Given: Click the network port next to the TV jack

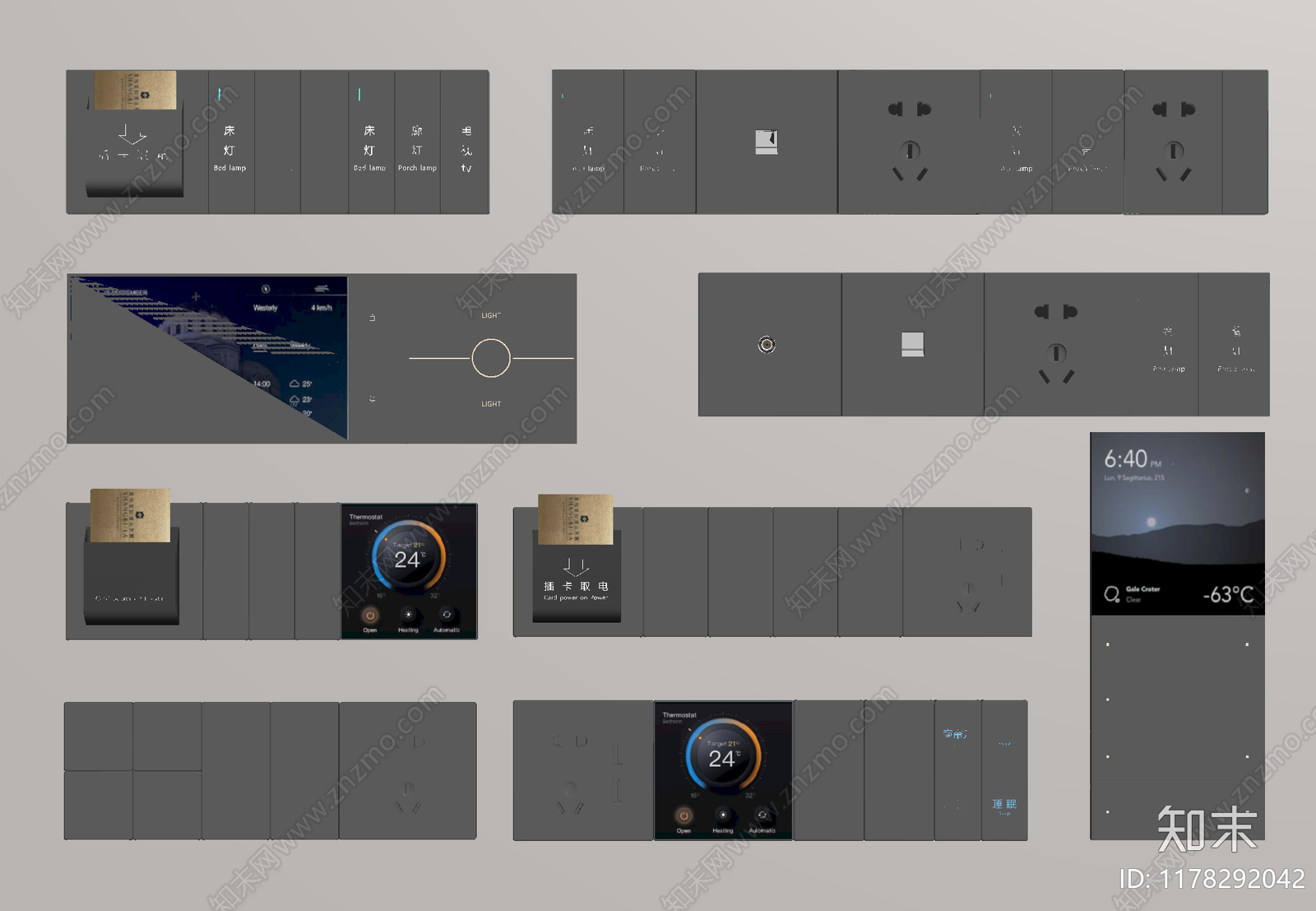Looking at the screenshot, I should tap(912, 344).
